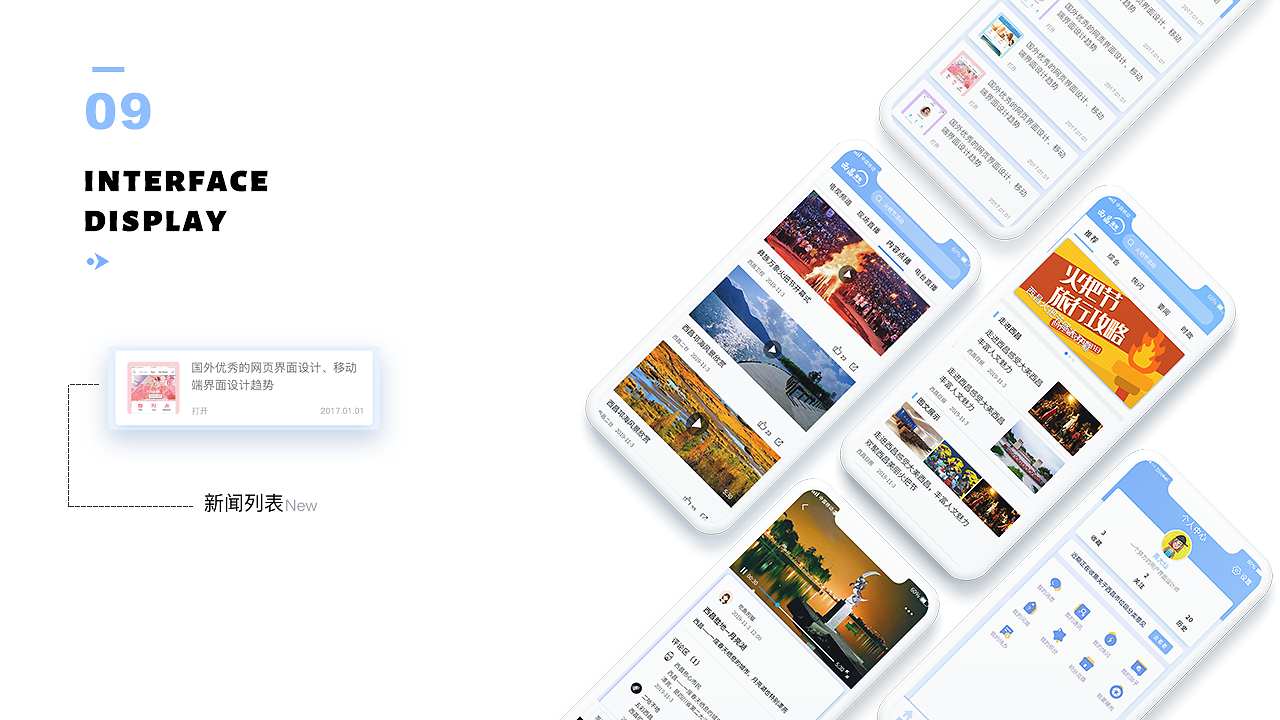Image resolution: width=1280 pixels, height=720 pixels.
Task: Switch to the 综合 tab
Action: 1115,262
